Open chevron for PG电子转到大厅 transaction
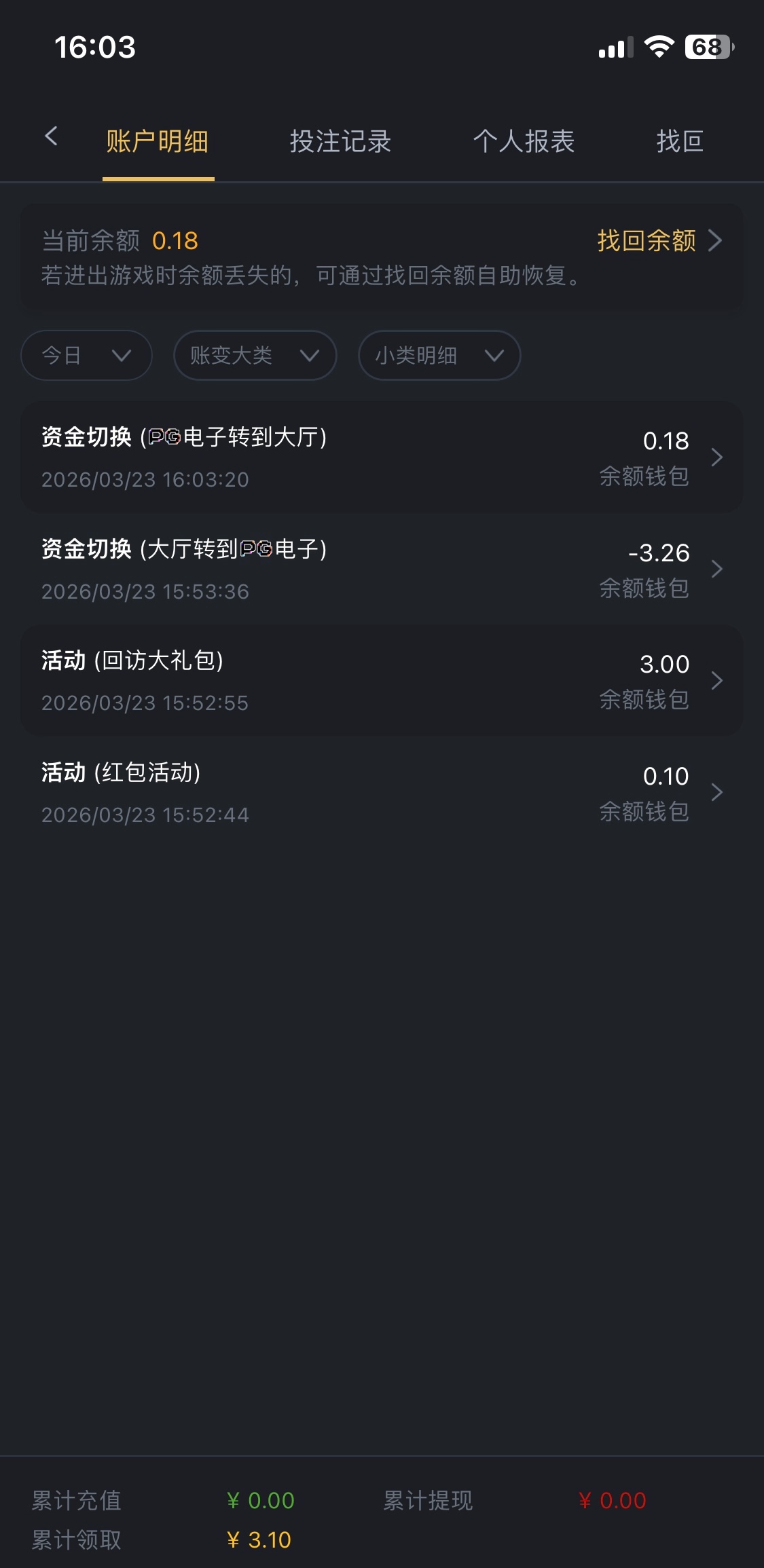The width and height of the screenshot is (764, 1568). (716, 458)
